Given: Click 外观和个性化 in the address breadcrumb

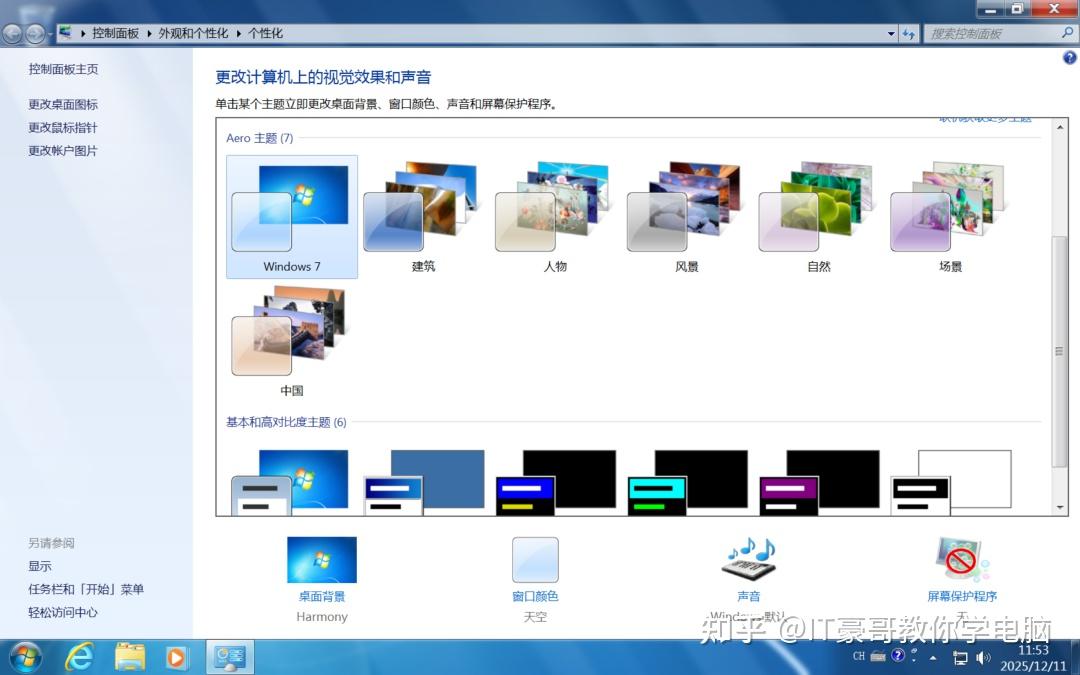Looking at the screenshot, I should [x=193, y=33].
